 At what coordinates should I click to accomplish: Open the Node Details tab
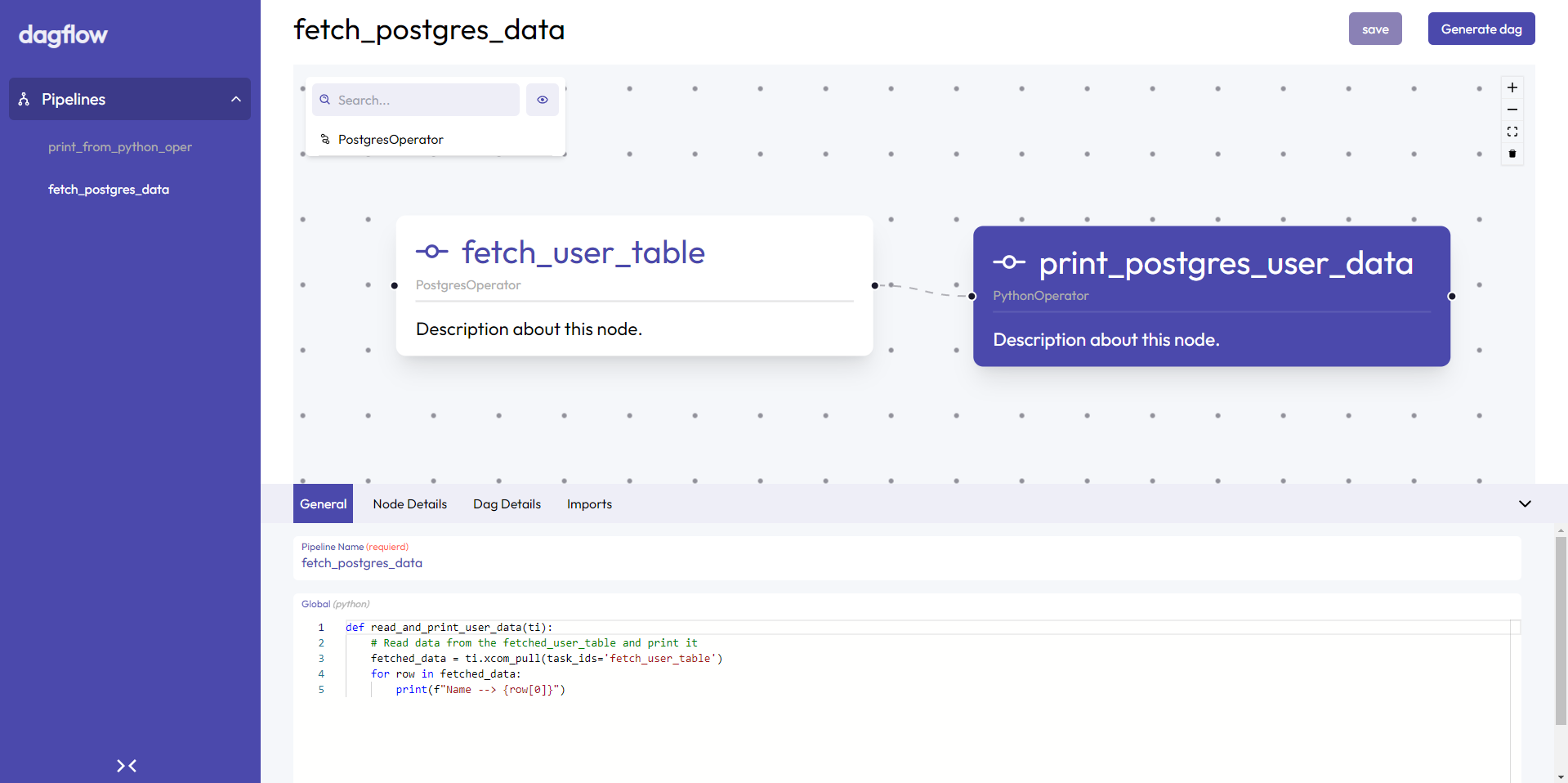410,503
